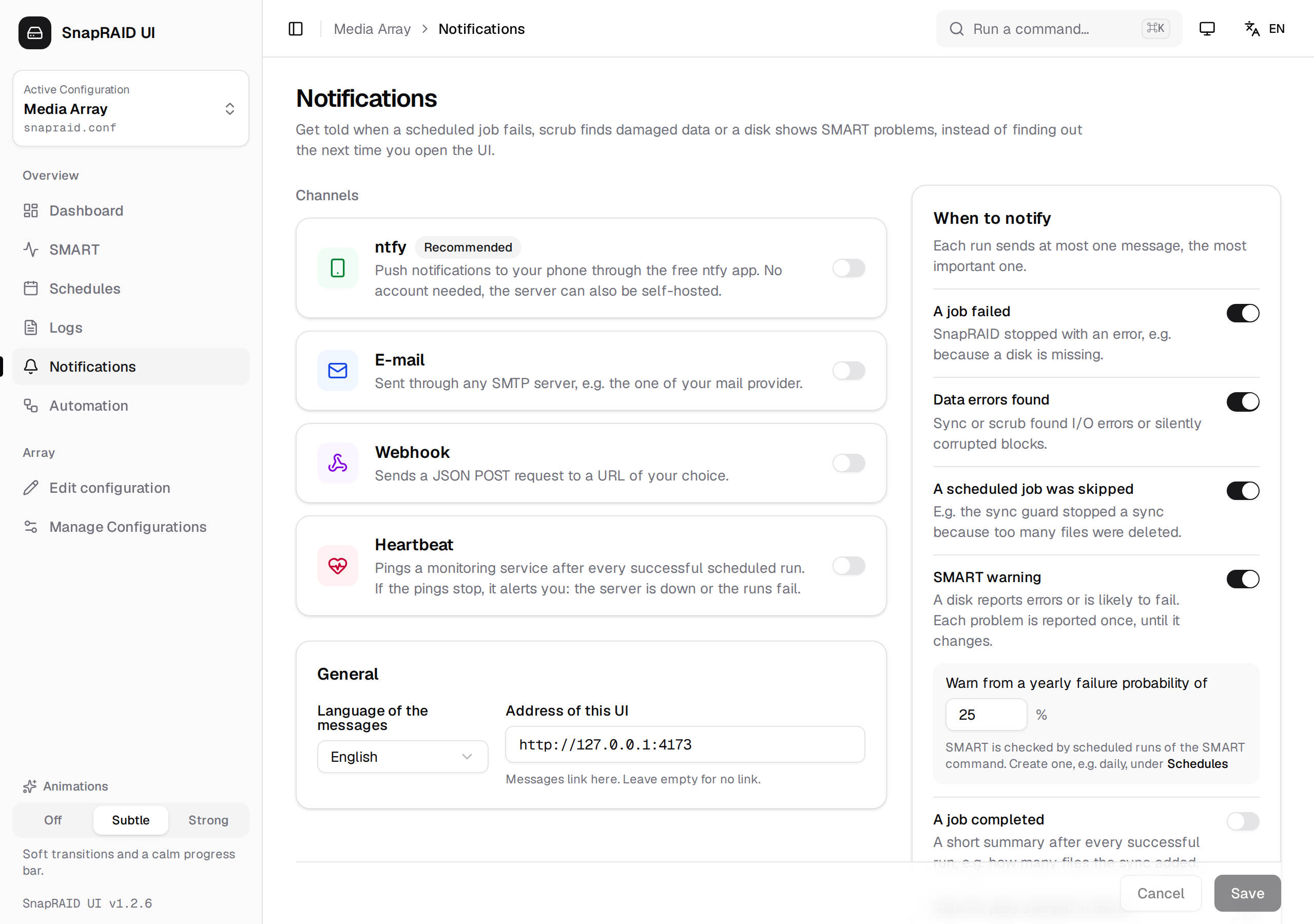Viewport: 1314px width, 924px height.
Task: Disable 'Data errors found' notification
Action: click(x=1243, y=402)
